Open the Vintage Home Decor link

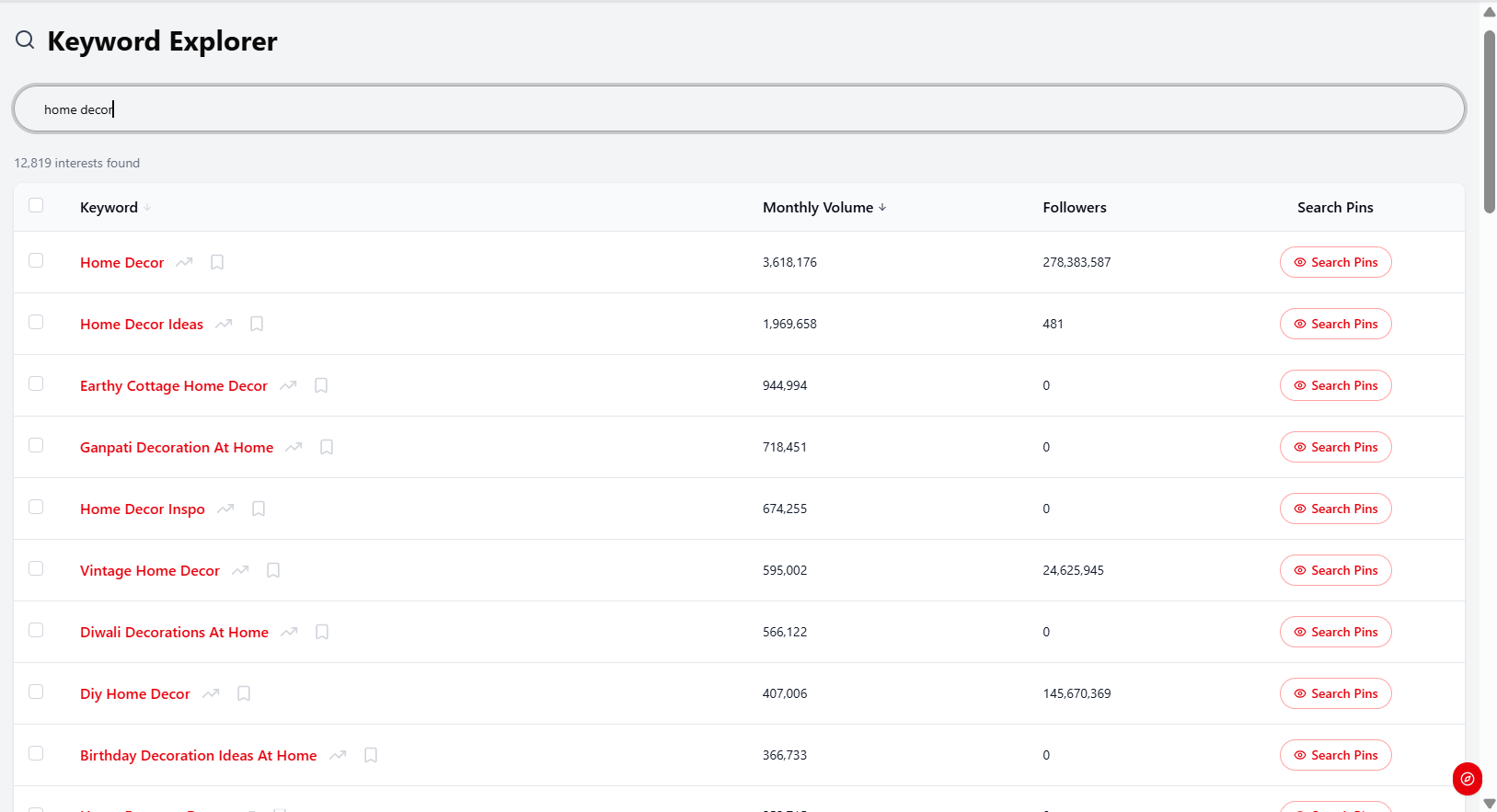(150, 571)
